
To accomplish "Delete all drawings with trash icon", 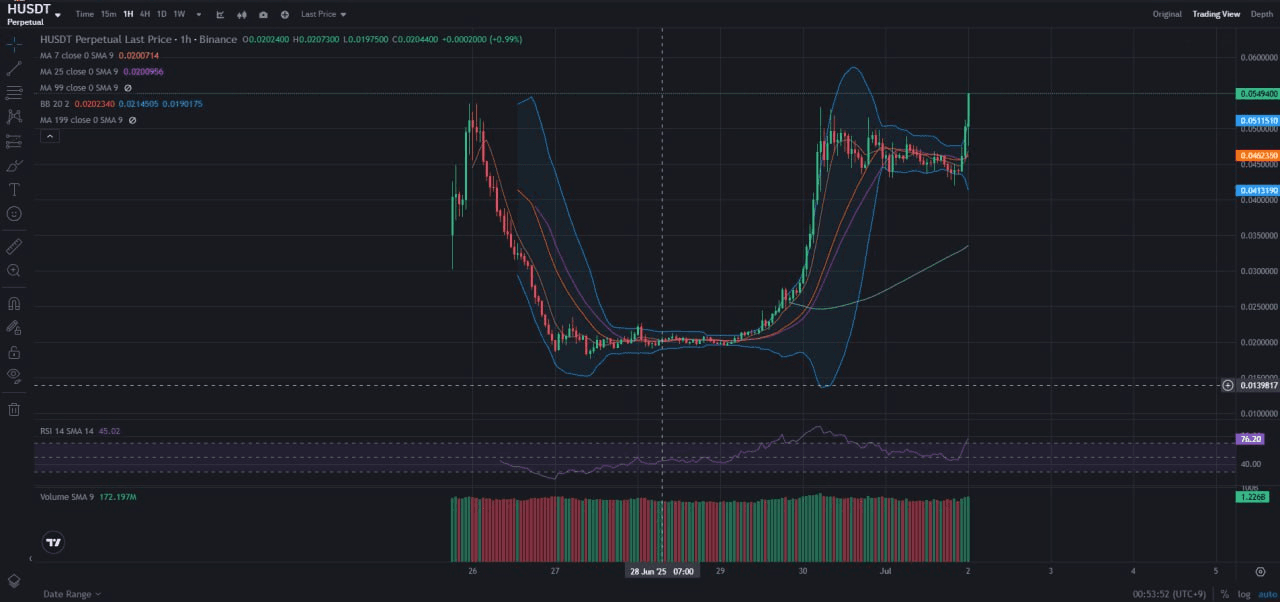I will 14,409.
